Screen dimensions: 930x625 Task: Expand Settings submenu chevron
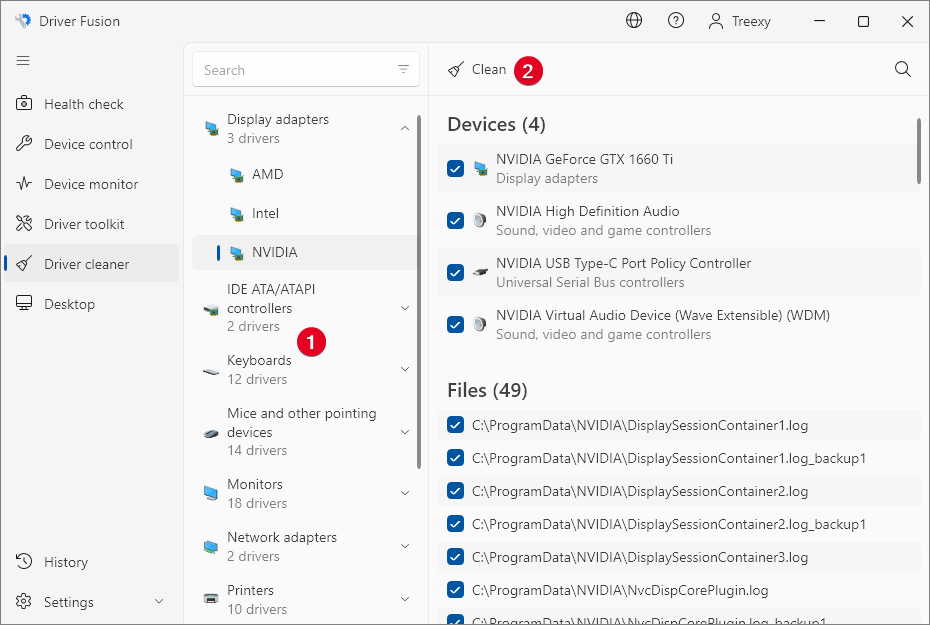(159, 601)
